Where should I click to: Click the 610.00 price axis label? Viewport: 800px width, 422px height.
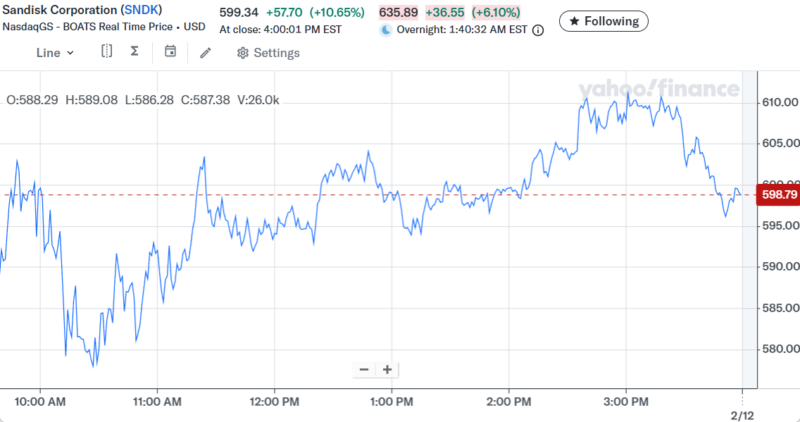[x=778, y=102]
